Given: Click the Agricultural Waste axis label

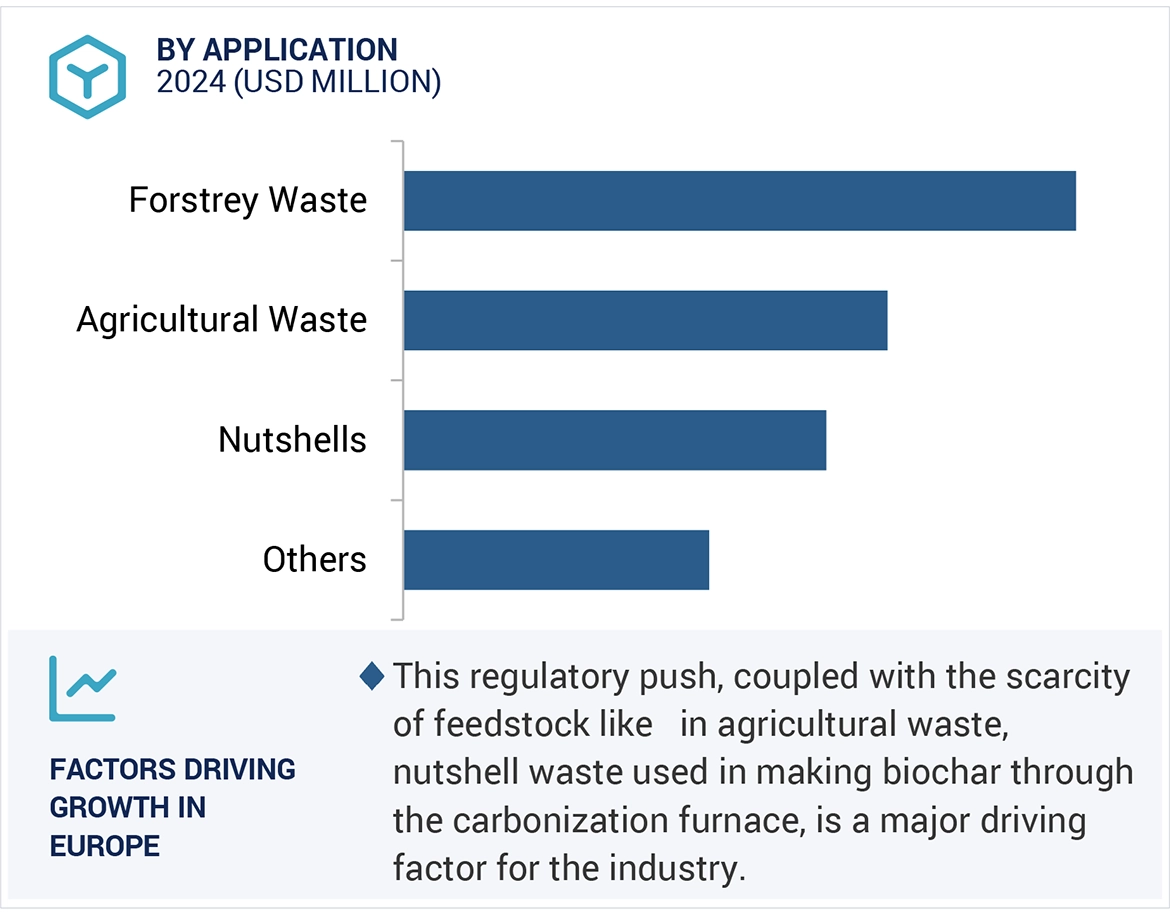Looking at the screenshot, I should click(x=222, y=320).
